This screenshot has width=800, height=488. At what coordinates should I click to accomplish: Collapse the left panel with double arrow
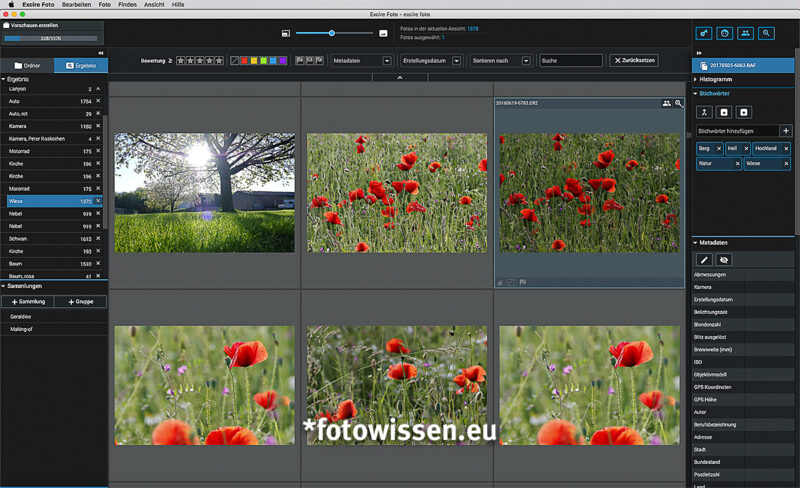pyautogui.click(x=101, y=53)
